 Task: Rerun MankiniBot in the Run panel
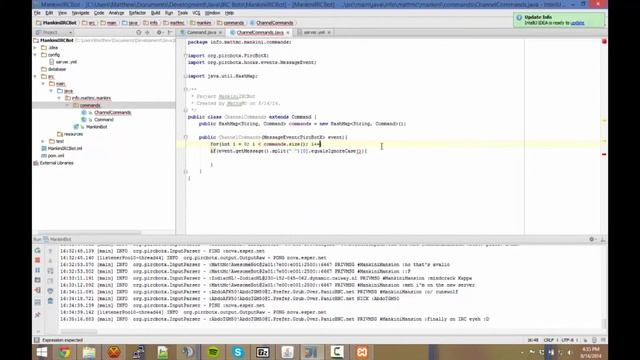coord(38,250)
